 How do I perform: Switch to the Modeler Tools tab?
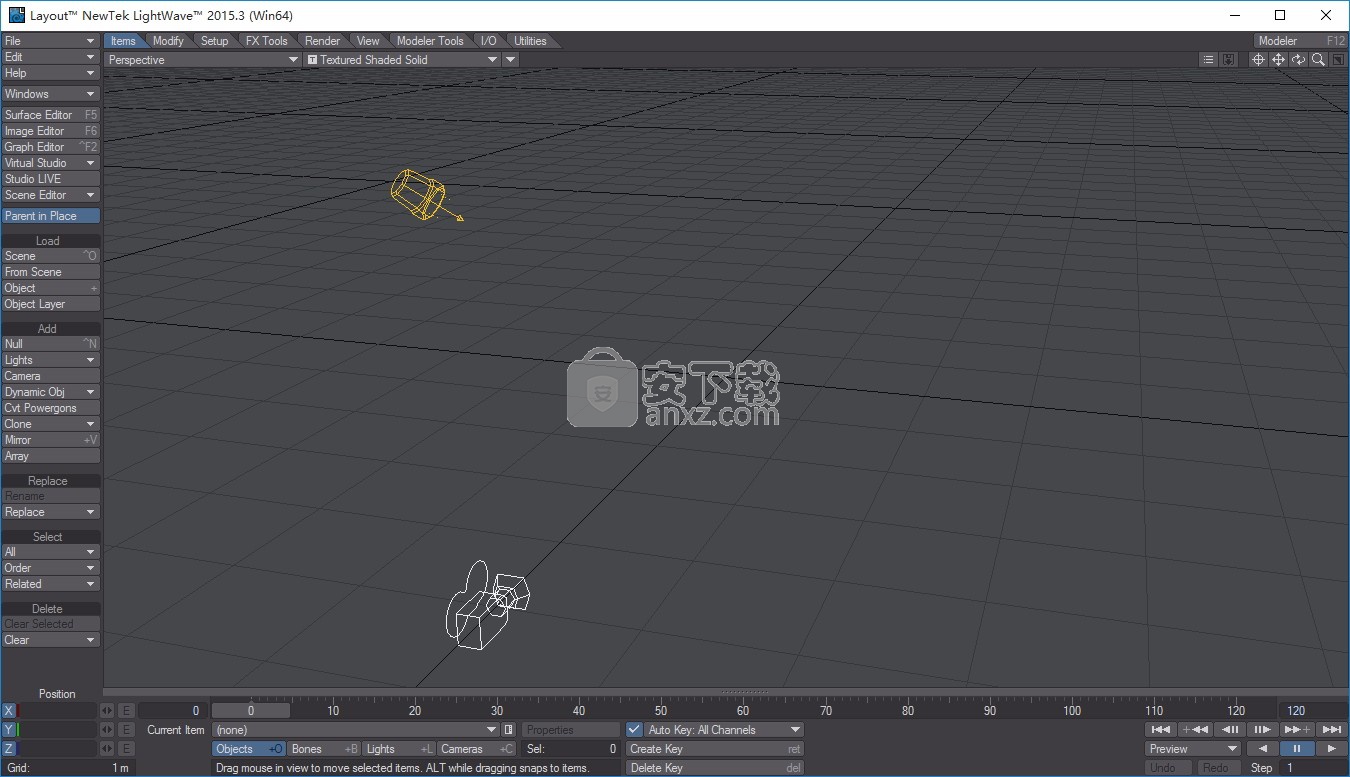(x=430, y=41)
